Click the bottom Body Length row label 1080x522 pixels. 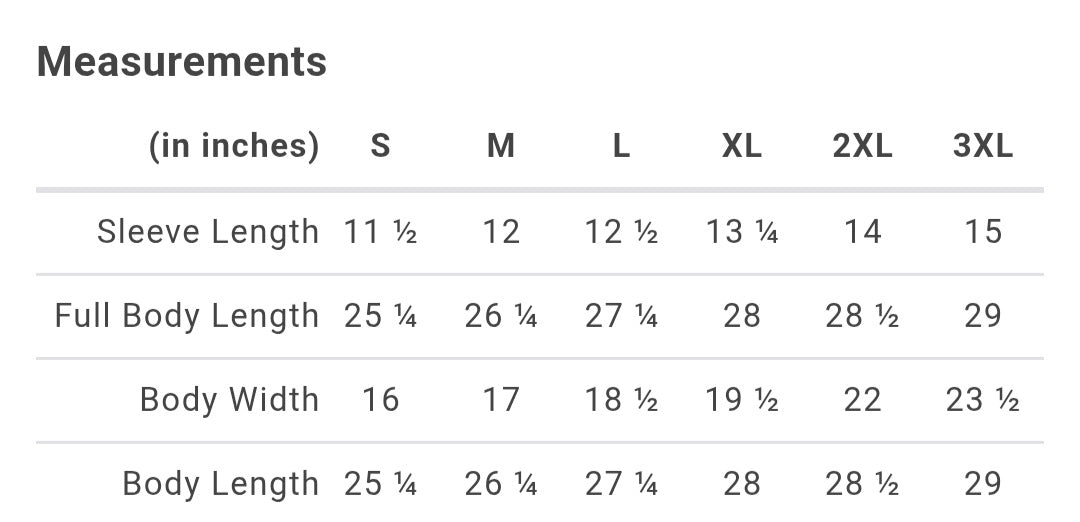(221, 484)
